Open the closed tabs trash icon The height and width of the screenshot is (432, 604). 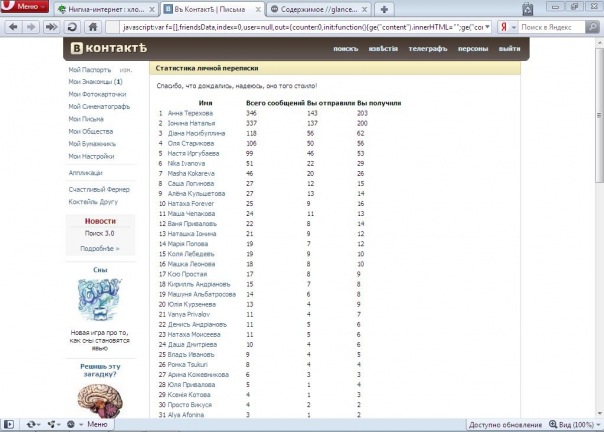pos(527,9)
